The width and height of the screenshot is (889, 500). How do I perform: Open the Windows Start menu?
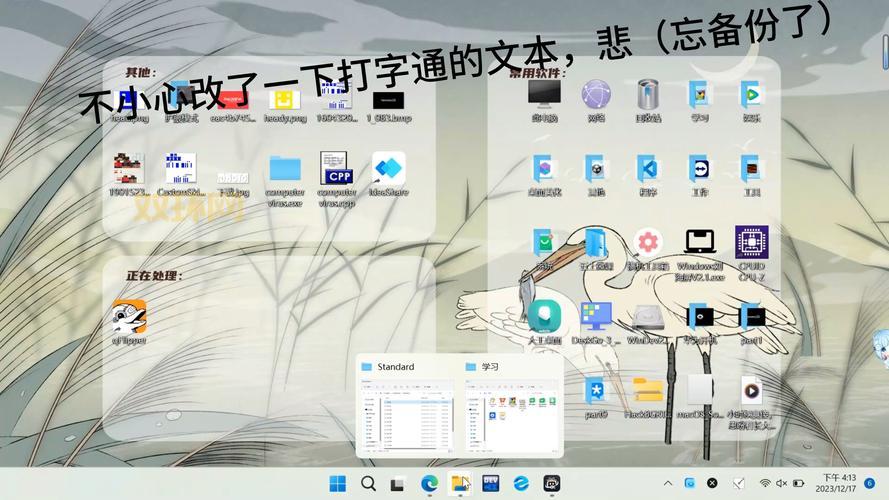tap(337, 484)
